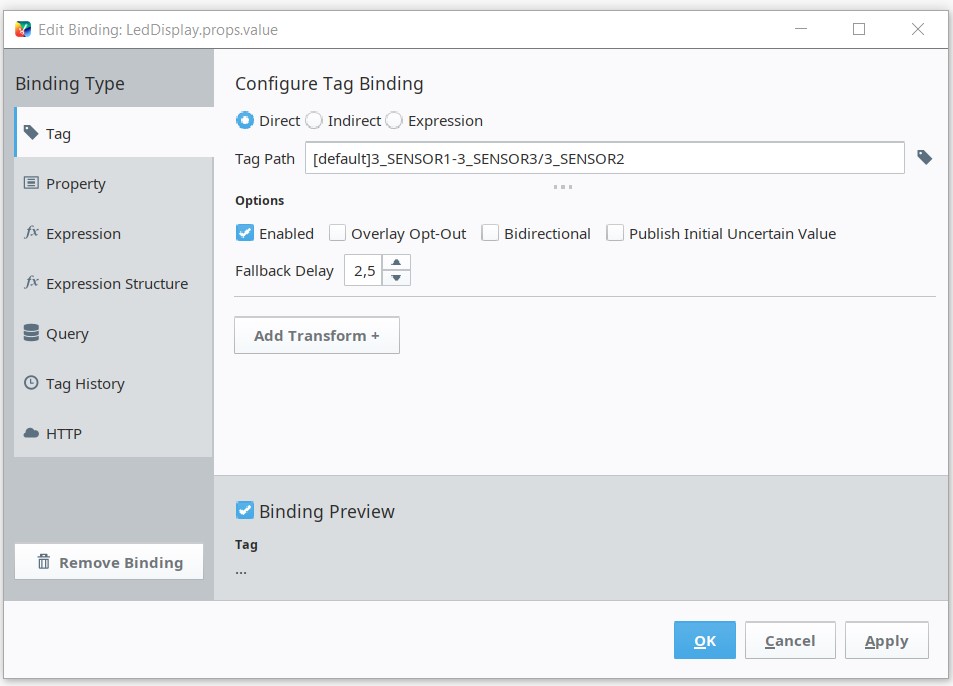Decrease Fallback Delay with down arrow
The width and height of the screenshot is (953, 686).
[x=396, y=278]
